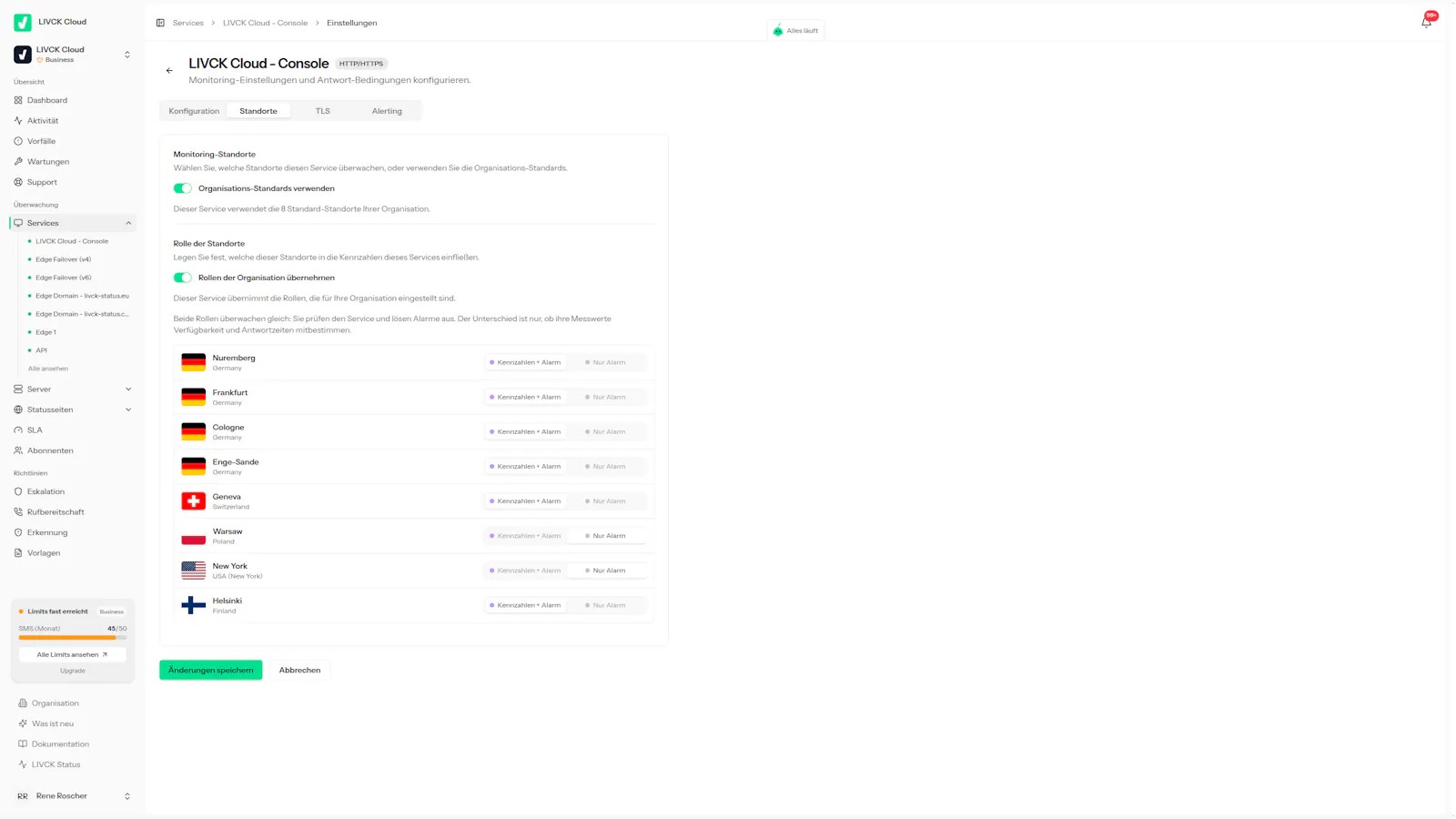Viewport: 1456px width, 819px height.
Task: Click the USA flag next to New York
Action: click(193, 571)
